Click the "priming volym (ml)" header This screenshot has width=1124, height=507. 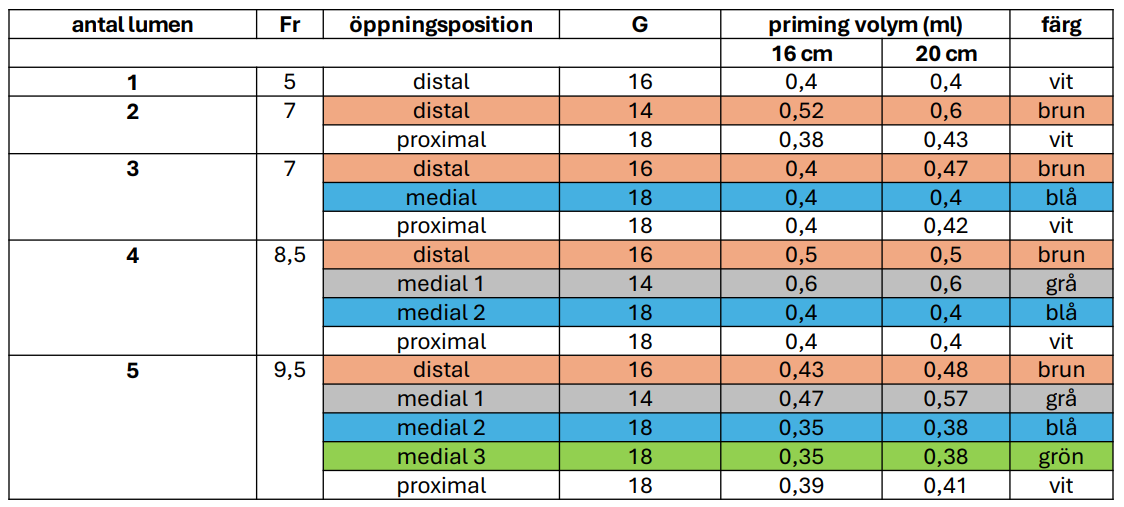coord(865,25)
